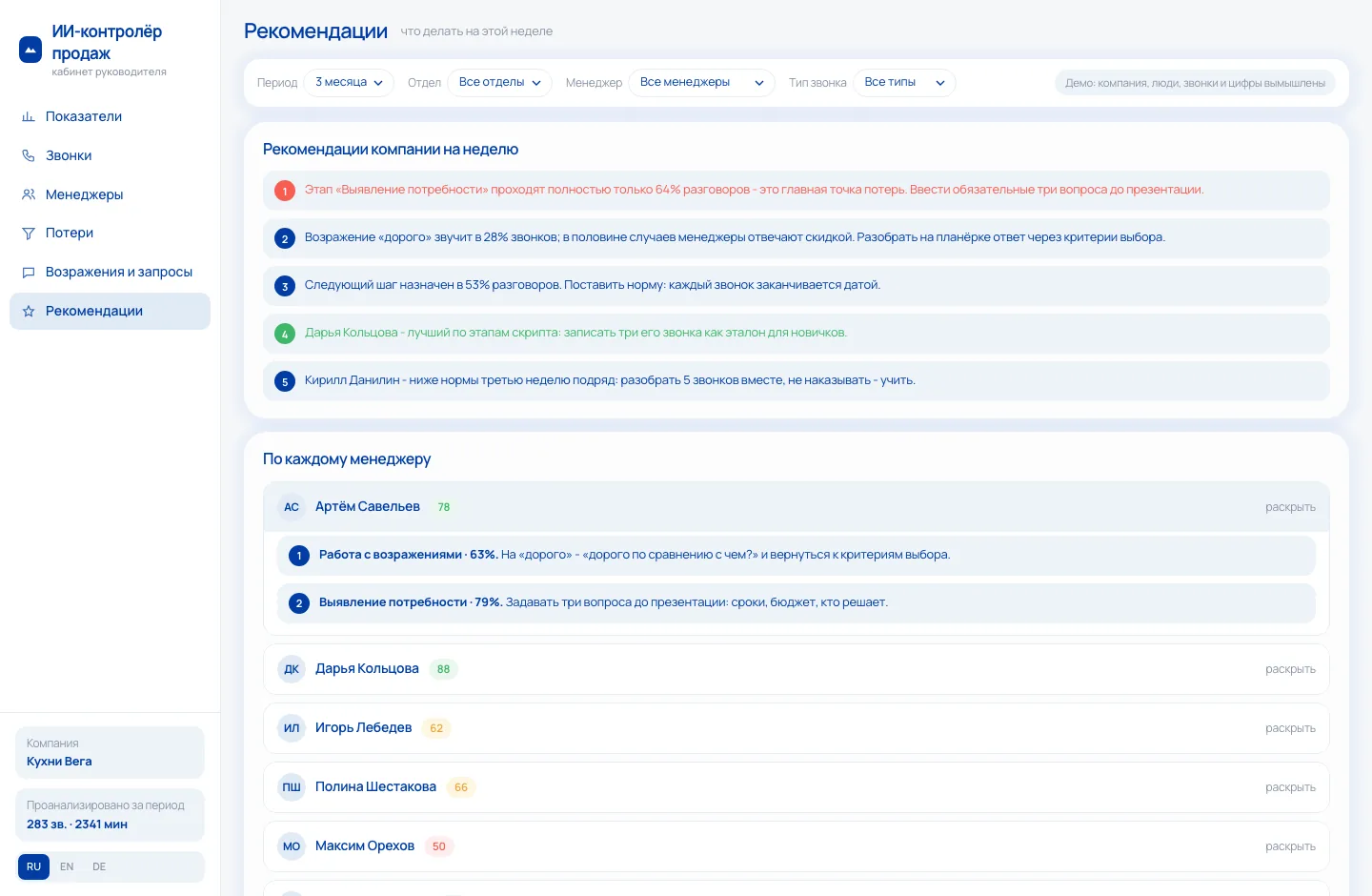Switch language to RU
This screenshot has height=896, width=1372.
[33, 866]
